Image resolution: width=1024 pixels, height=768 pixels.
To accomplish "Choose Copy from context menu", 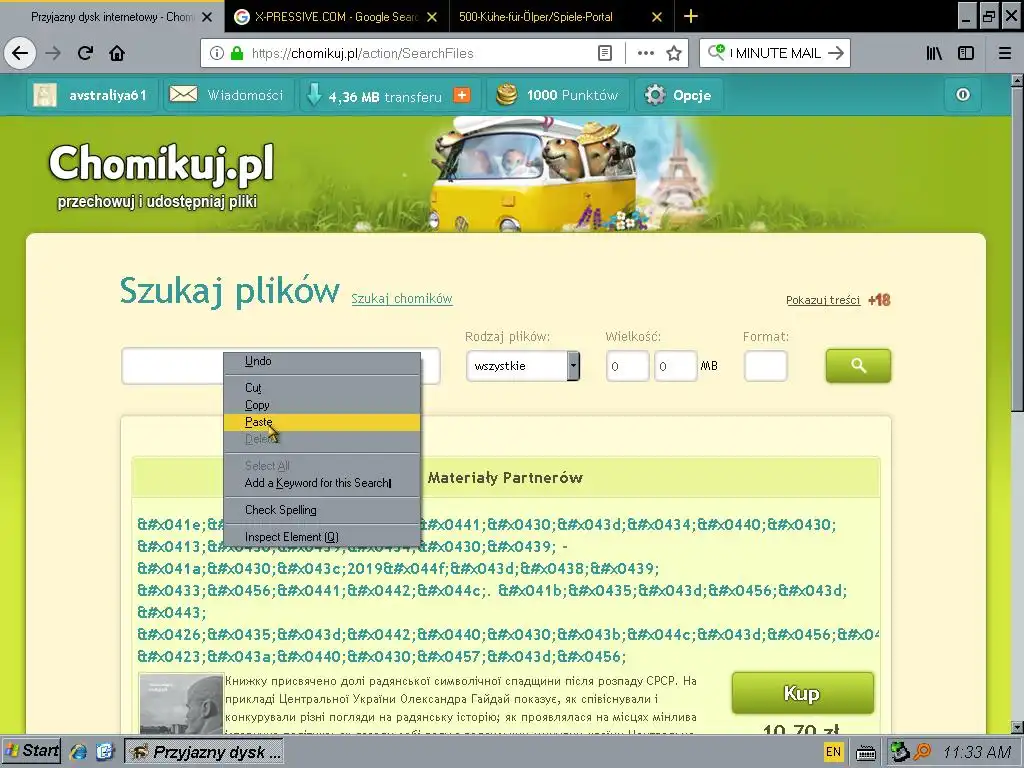I will [322, 405].
